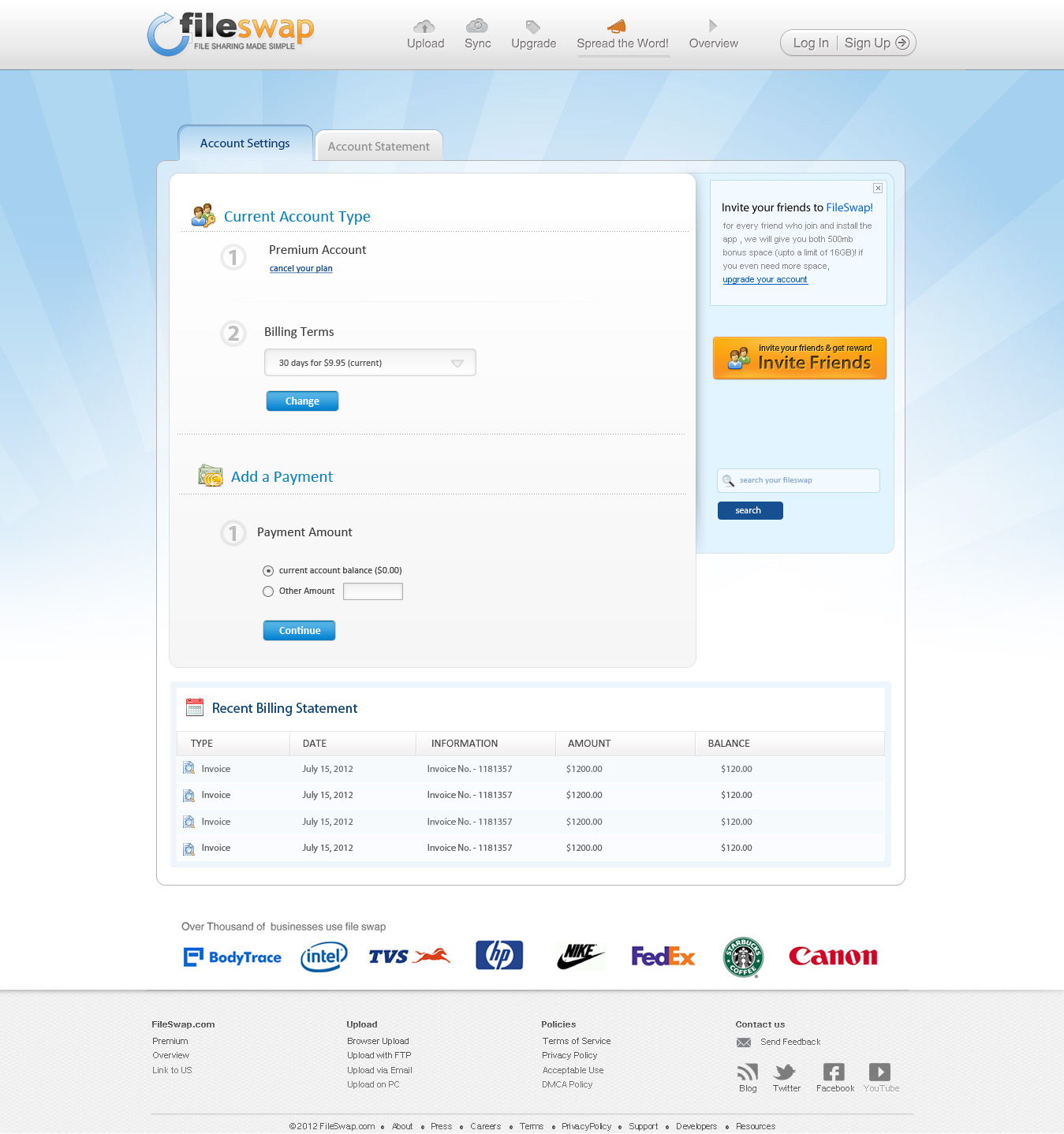
Task: Click the cancel your plan link
Action: (301, 269)
